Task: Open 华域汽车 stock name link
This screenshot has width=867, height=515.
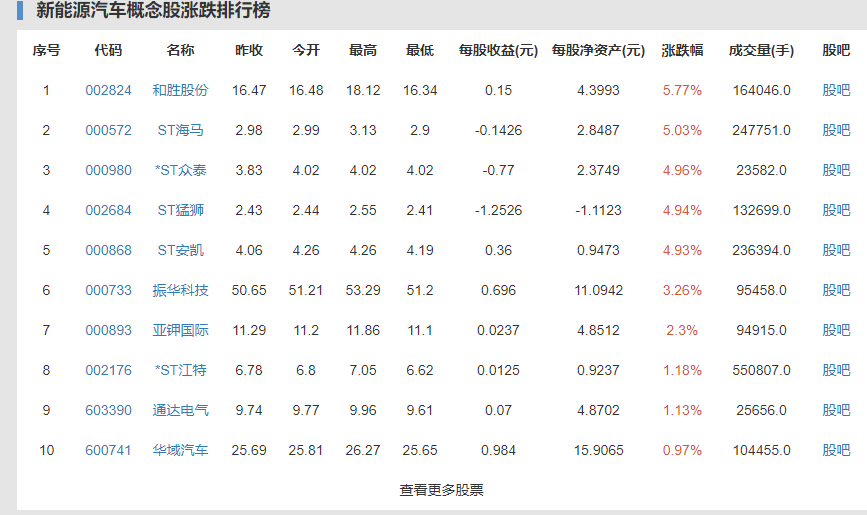Action: tap(180, 450)
